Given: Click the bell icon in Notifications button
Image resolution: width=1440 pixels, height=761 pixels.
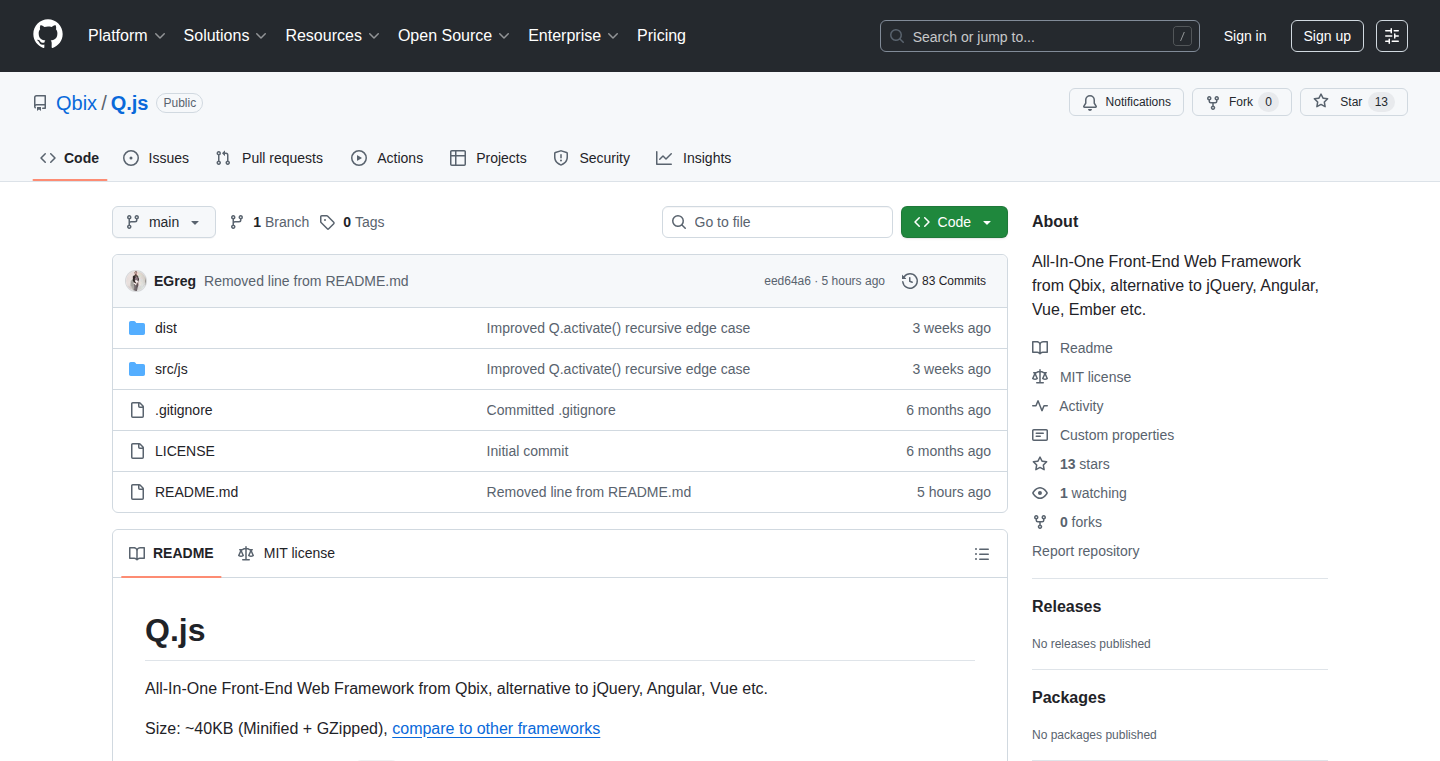Looking at the screenshot, I should [x=1090, y=102].
